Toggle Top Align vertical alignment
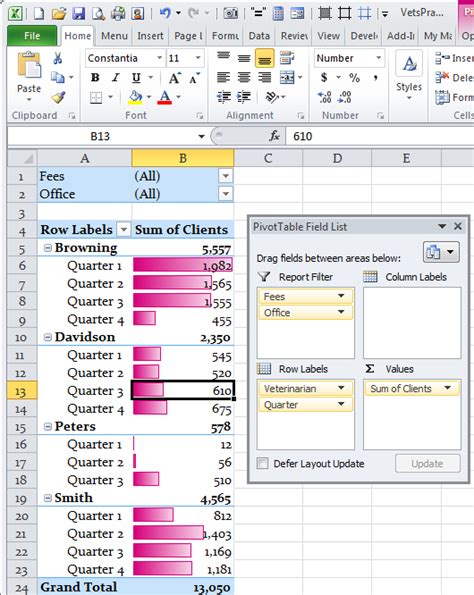Viewport: 474px width, 595px height. click(224, 57)
